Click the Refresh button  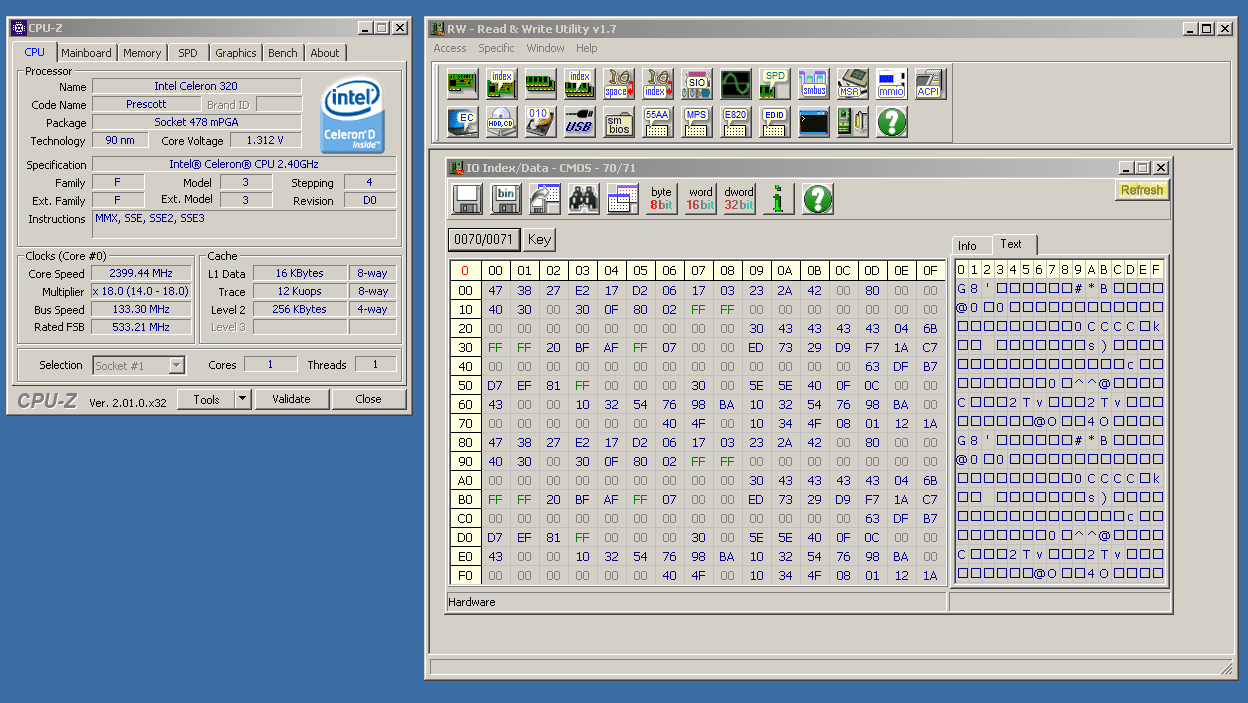[x=1141, y=190]
